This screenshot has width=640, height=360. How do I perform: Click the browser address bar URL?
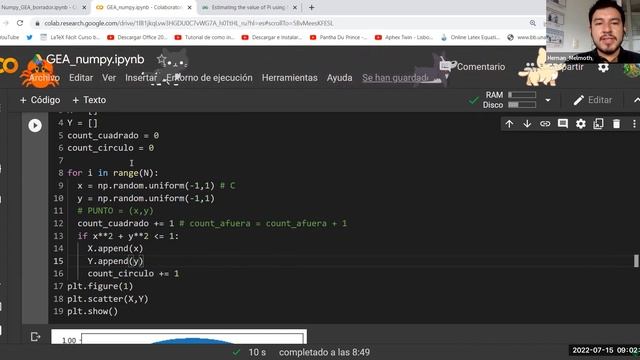(189, 23)
